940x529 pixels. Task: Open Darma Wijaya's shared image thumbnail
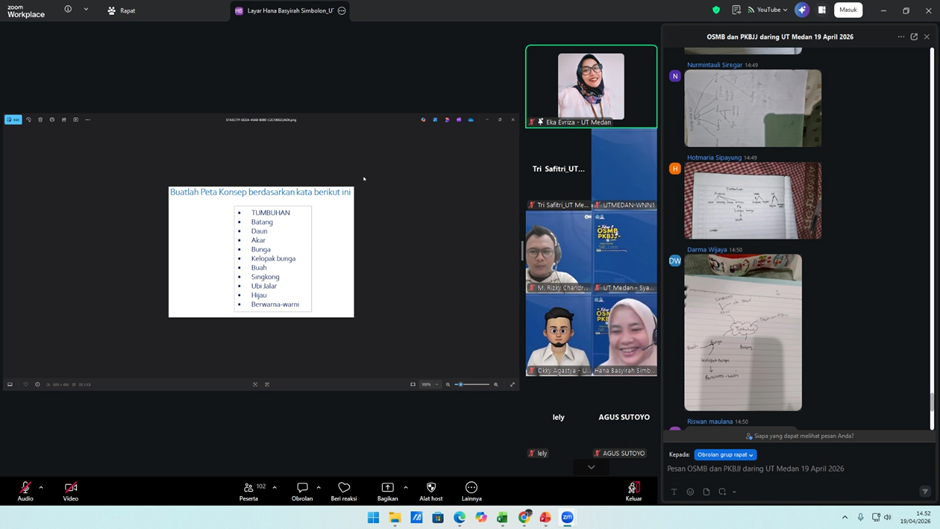click(x=743, y=332)
